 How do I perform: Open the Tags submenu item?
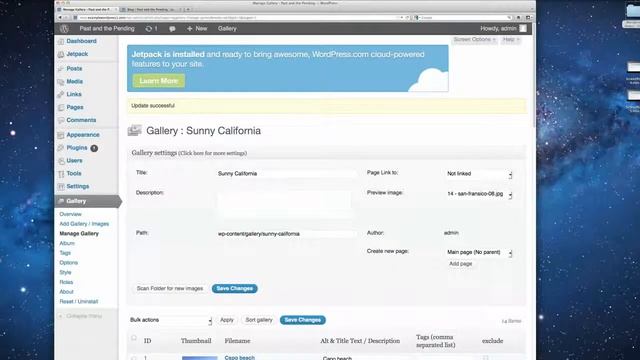tap(65, 253)
